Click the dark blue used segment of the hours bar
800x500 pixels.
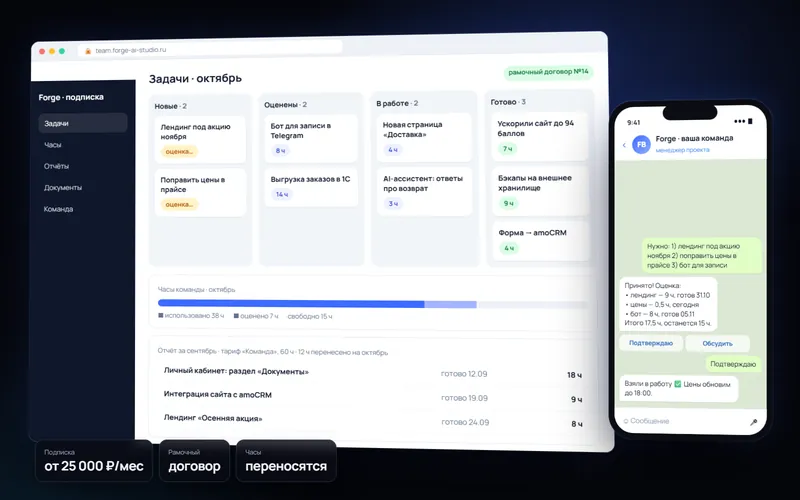pos(291,304)
